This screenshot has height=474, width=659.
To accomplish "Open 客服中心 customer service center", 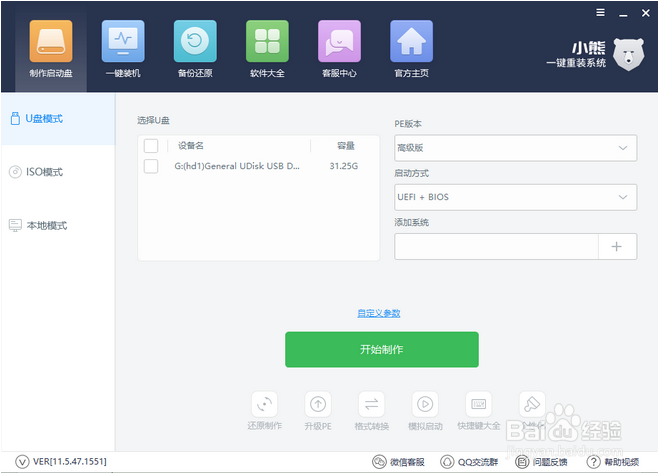I will 339,49.
